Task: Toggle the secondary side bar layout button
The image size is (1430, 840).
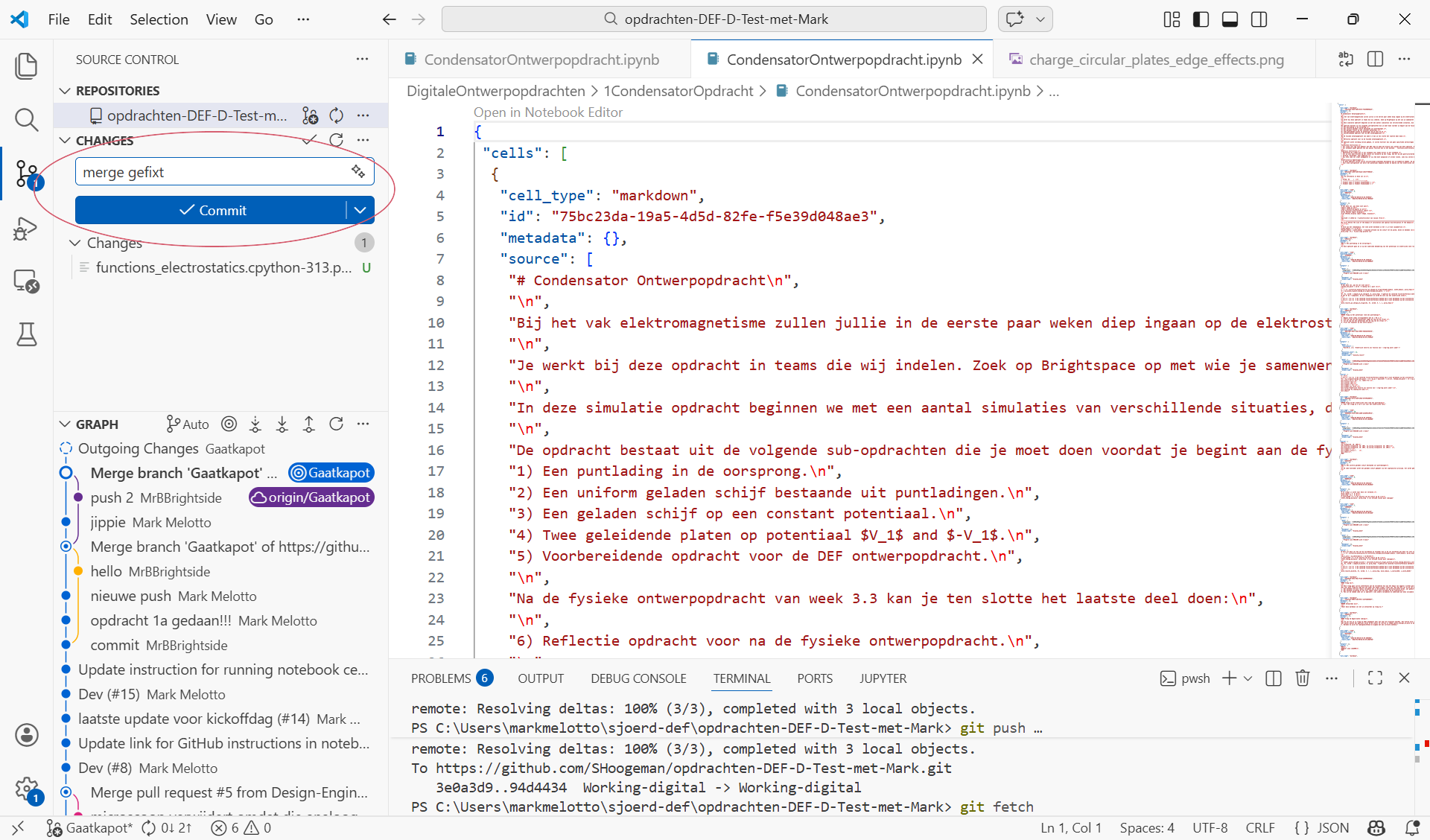Action: point(1259,19)
